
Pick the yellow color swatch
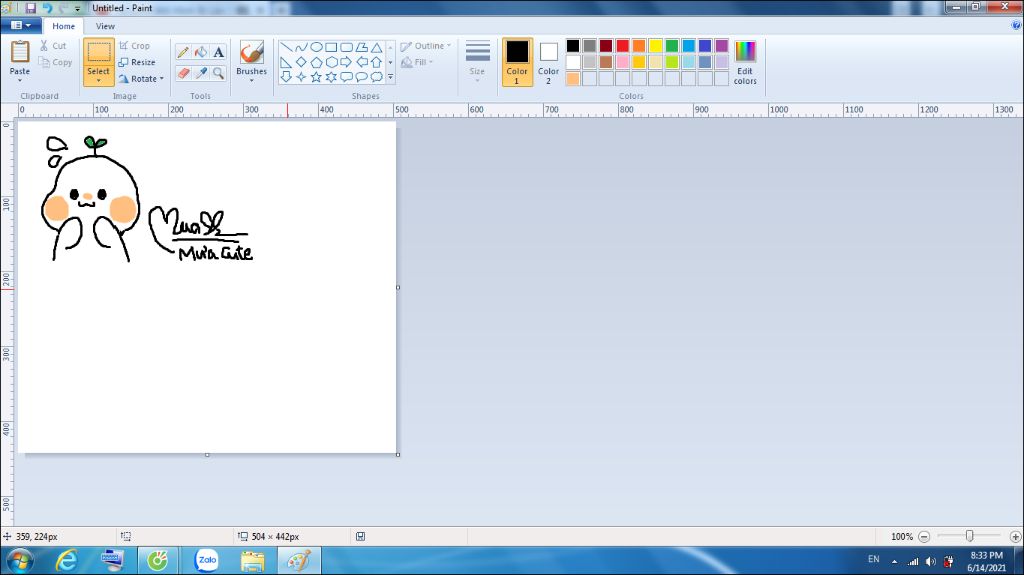pos(656,46)
